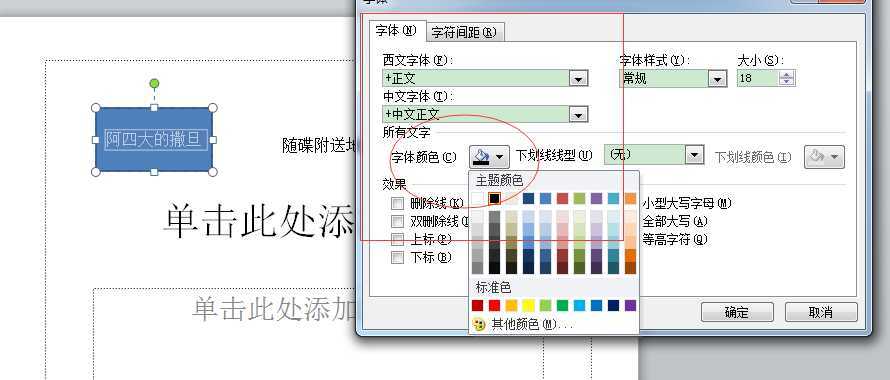Choose light blue from the 标准色 row
Viewport: 890px width, 380px height.
(580, 306)
